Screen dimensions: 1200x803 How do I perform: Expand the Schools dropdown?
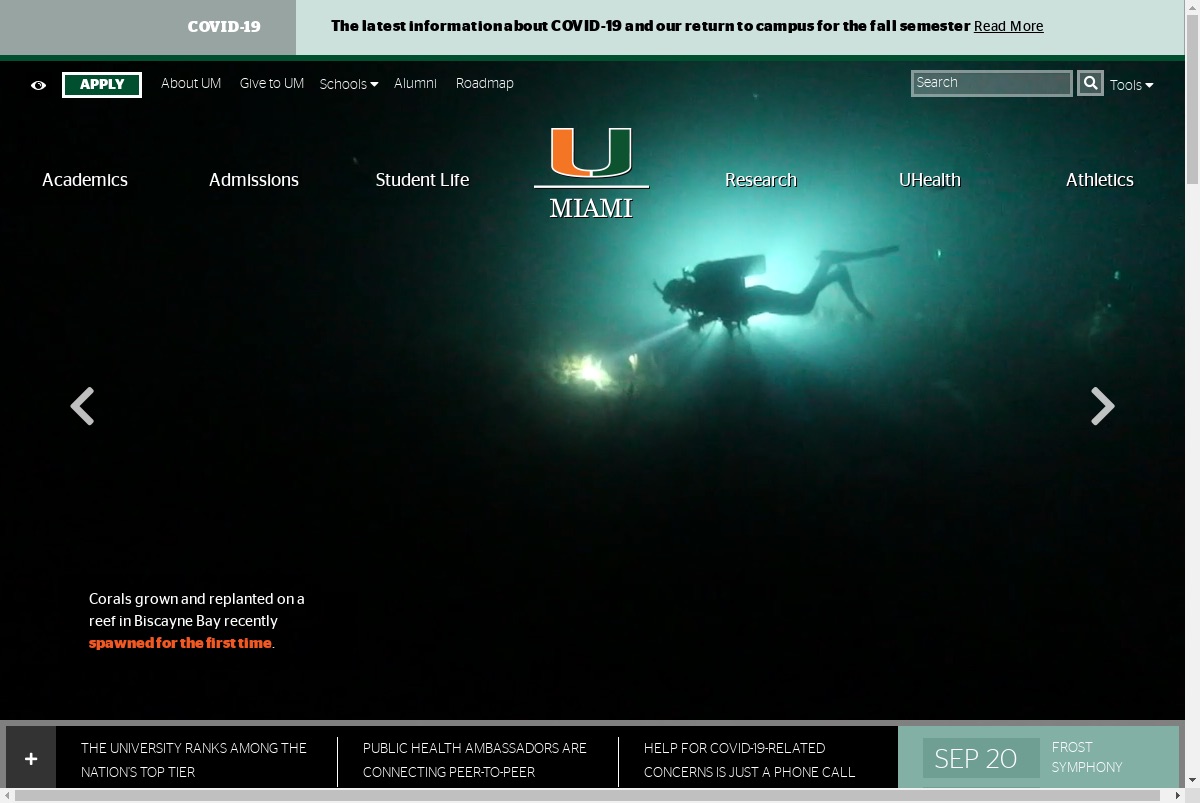pos(349,85)
